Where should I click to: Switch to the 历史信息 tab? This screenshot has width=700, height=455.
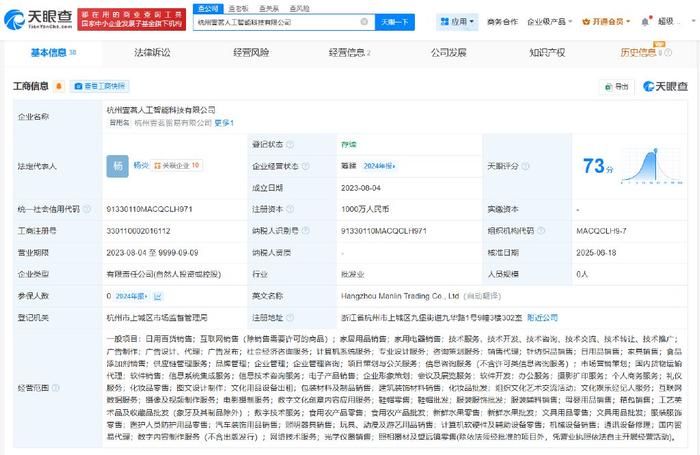(x=638, y=53)
